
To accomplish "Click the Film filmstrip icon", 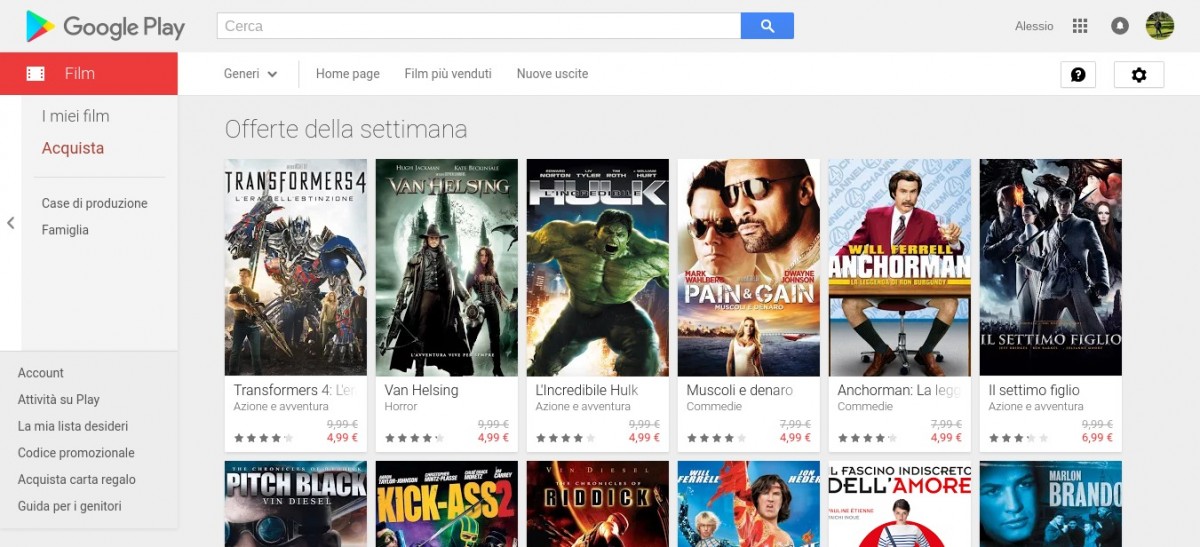I will click(36, 73).
